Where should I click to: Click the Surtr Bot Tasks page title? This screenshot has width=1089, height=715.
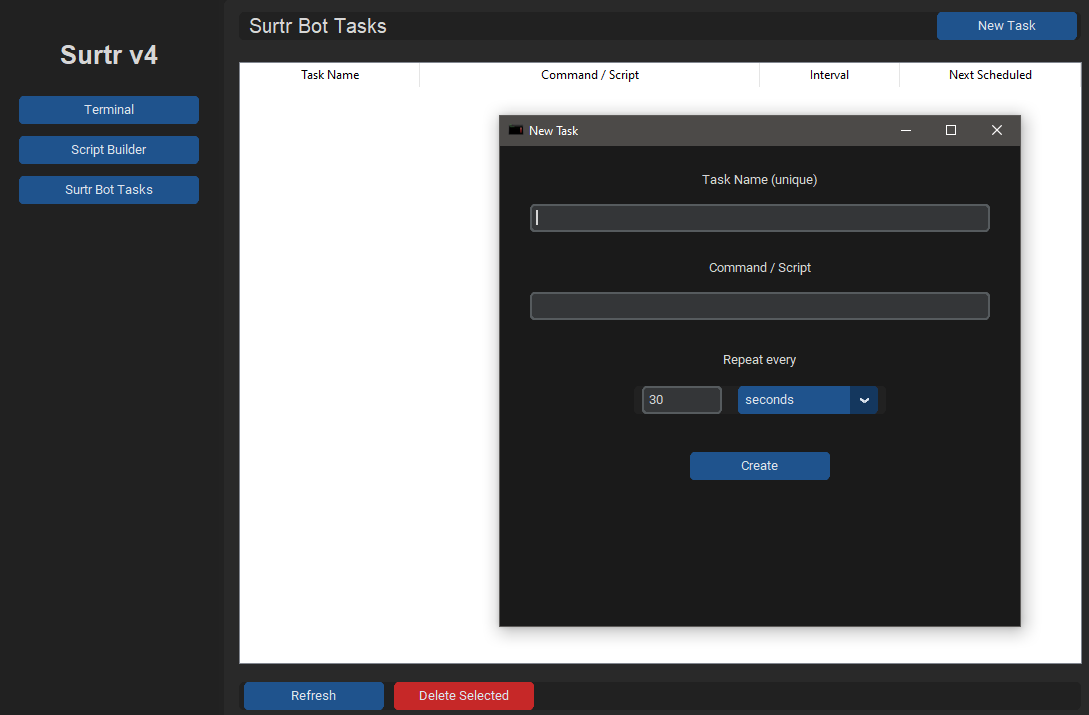(317, 26)
